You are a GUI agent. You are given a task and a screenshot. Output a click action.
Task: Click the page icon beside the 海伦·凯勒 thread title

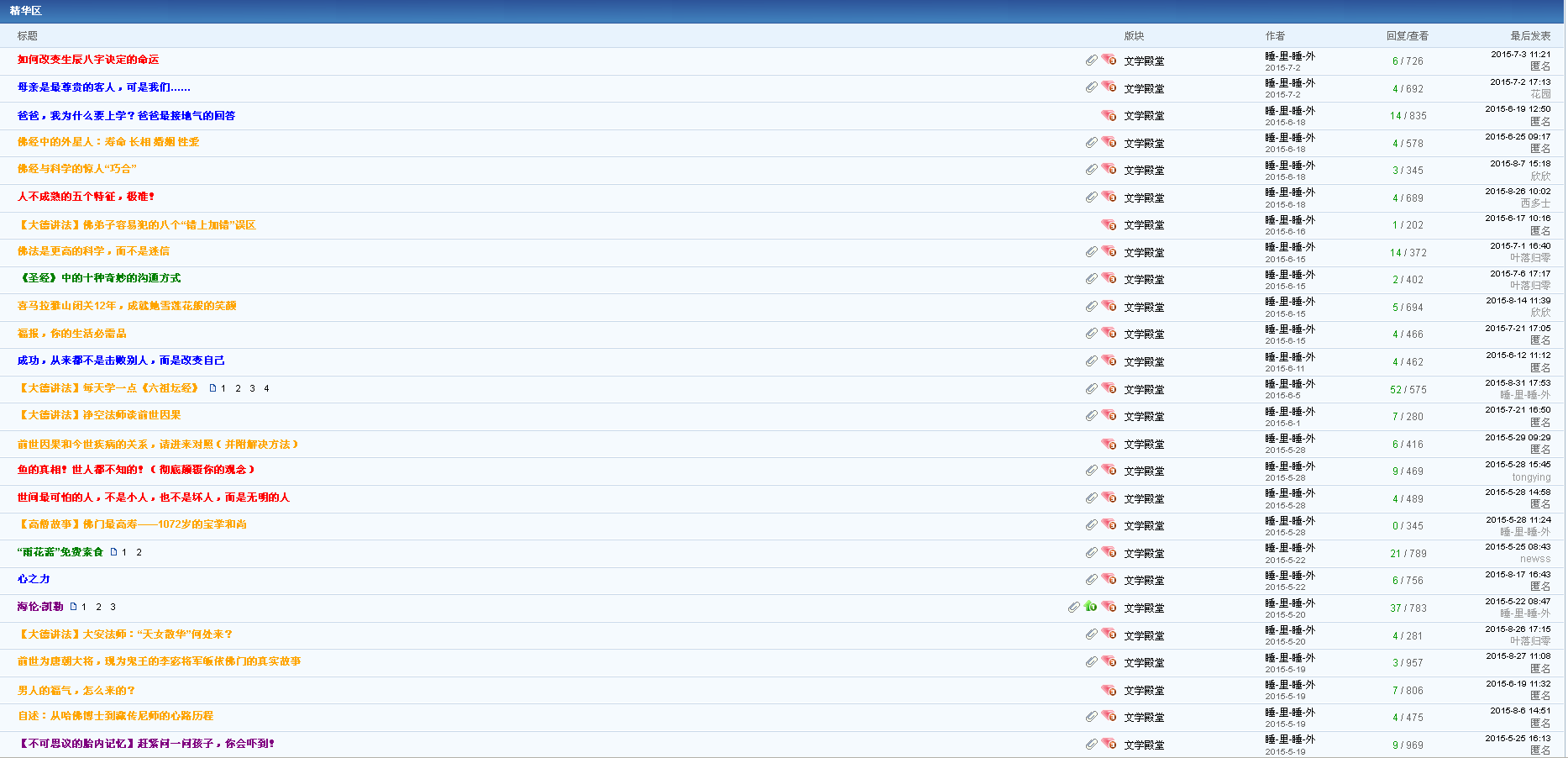coord(73,606)
